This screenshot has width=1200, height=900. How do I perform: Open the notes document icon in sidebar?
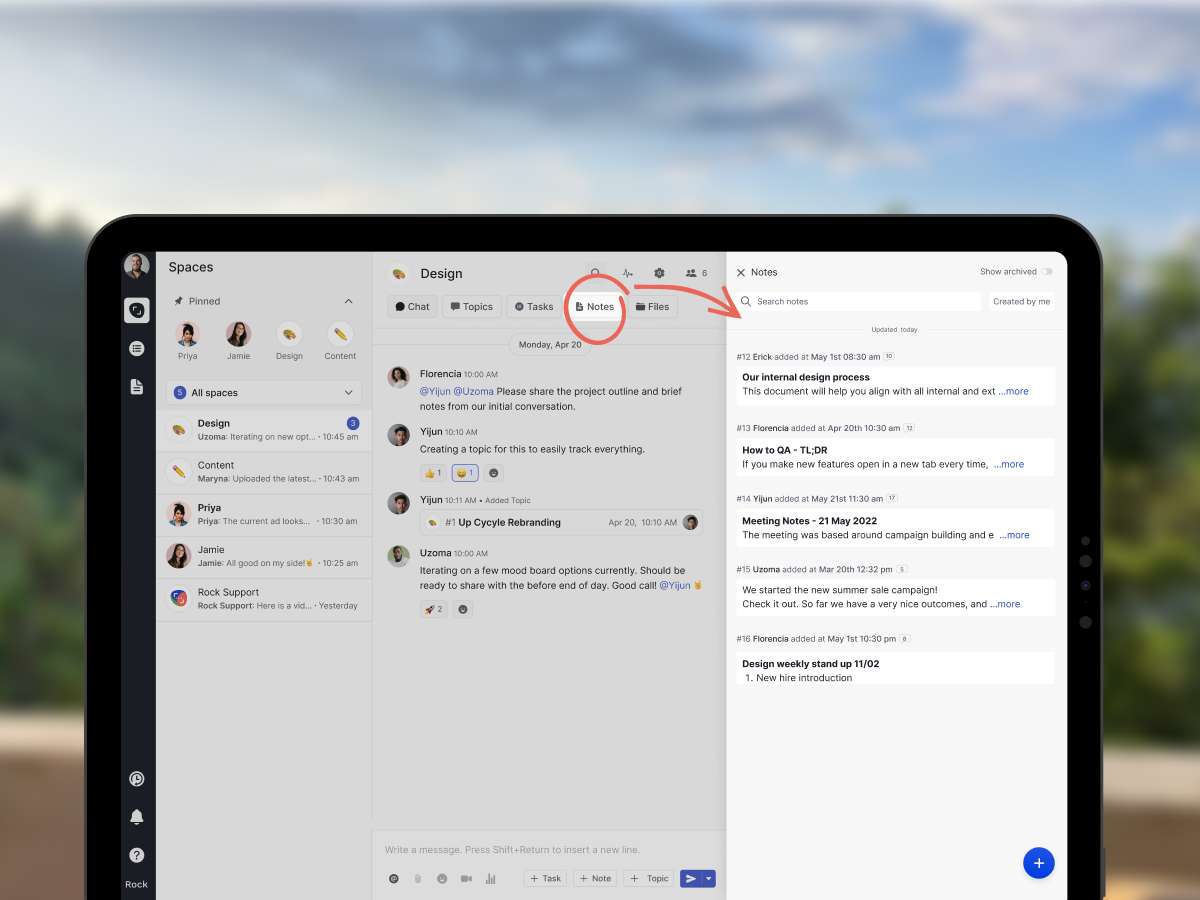137,386
